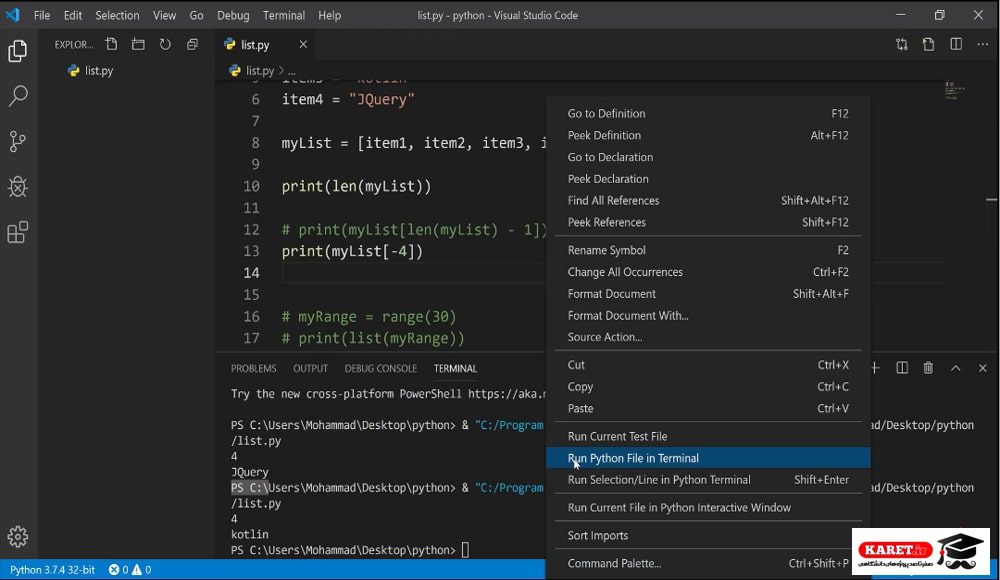1000x580 pixels.
Task: Close the terminal panel
Action: point(982,368)
